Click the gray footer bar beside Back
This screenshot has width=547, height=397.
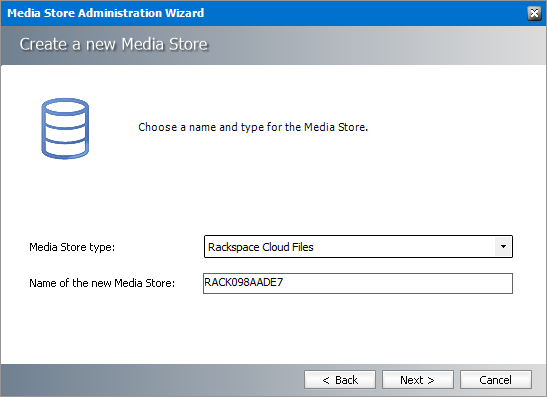tap(152, 380)
